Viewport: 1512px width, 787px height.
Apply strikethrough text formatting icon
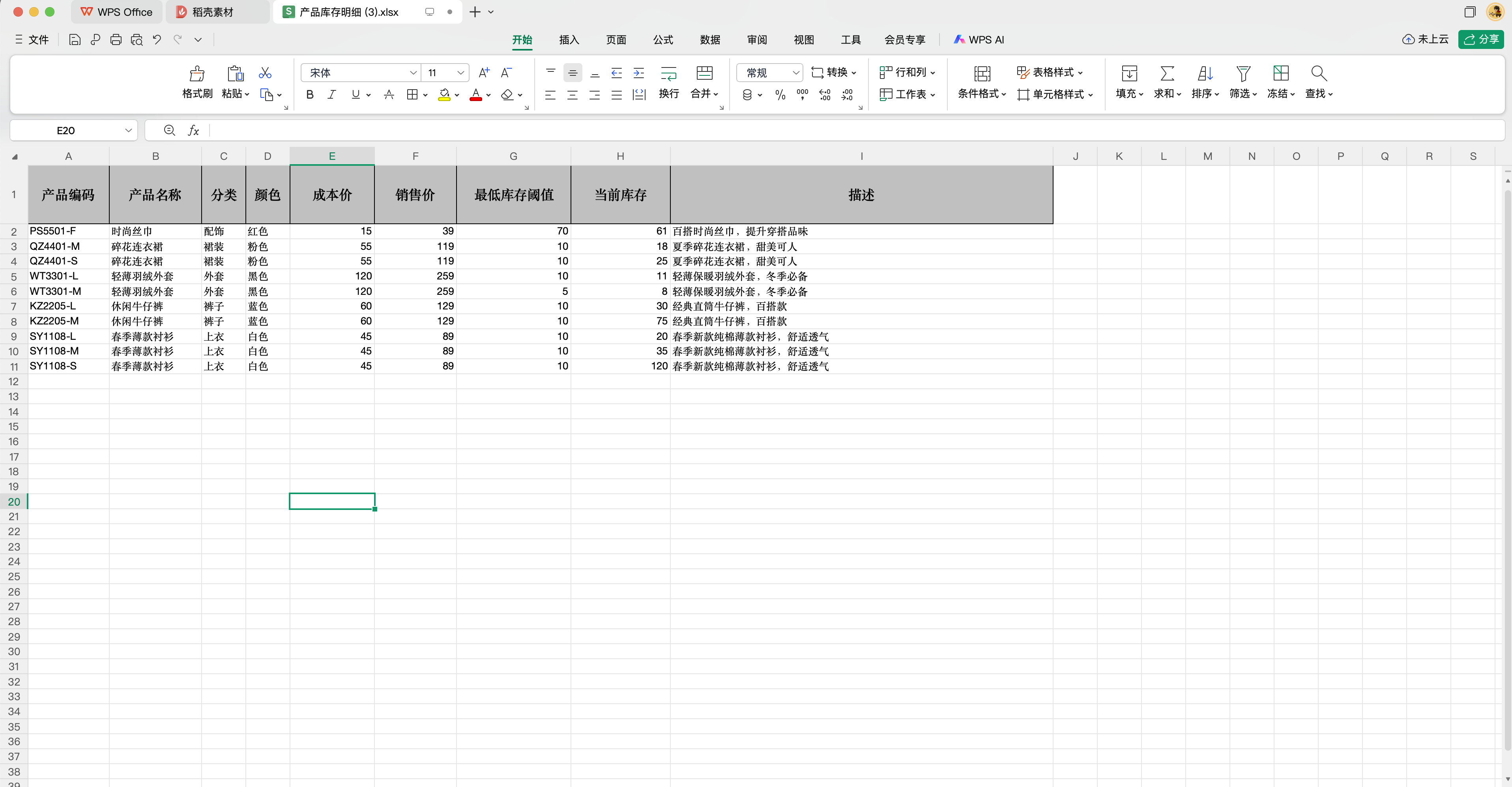[389, 95]
